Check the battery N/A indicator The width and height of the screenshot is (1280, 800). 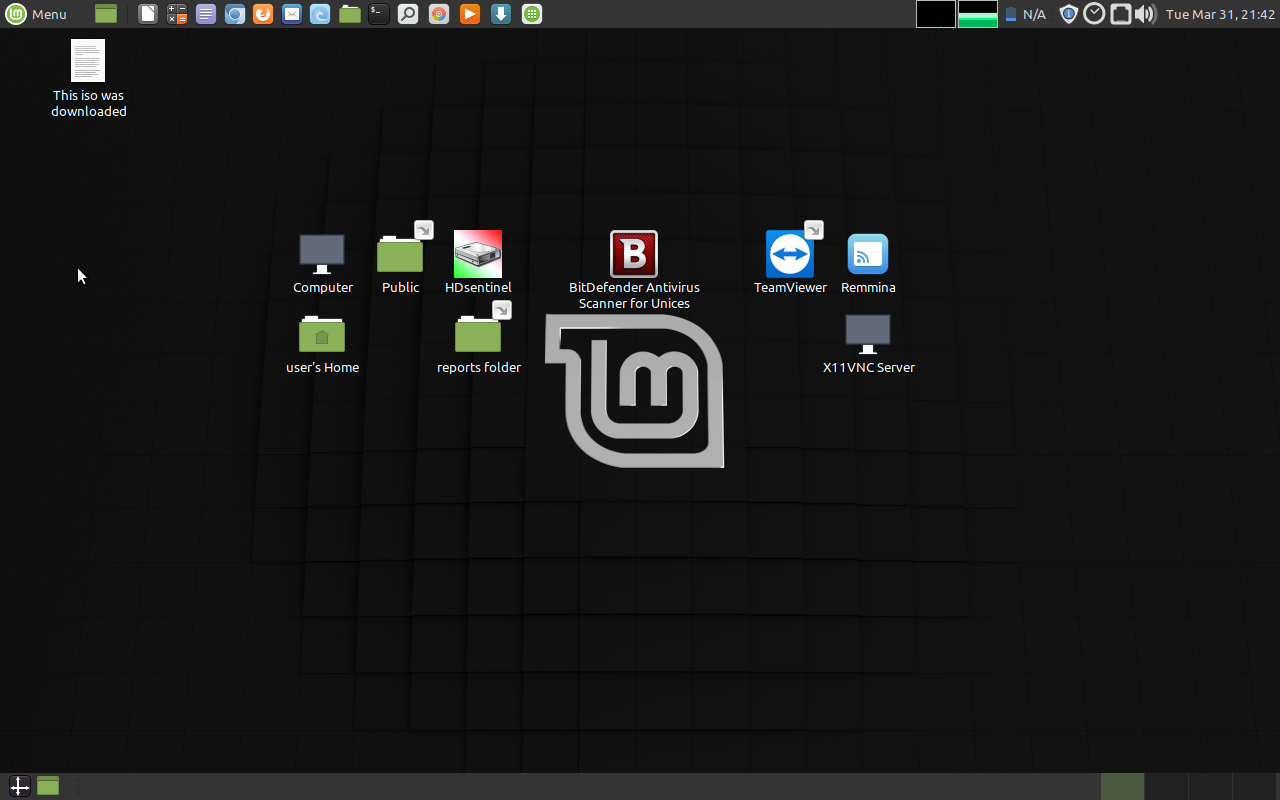[x=1026, y=14]
